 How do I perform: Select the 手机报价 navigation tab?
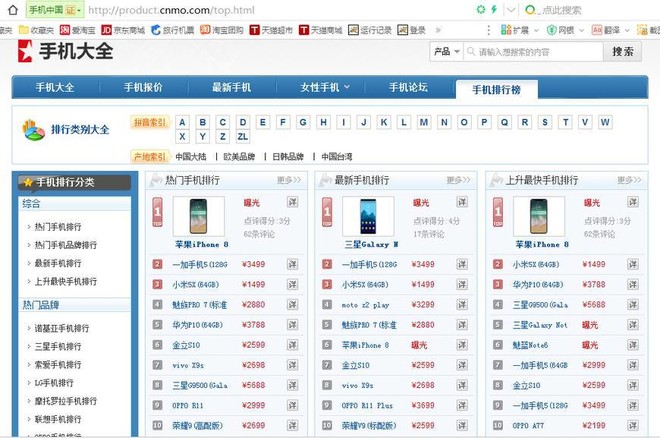143,88
